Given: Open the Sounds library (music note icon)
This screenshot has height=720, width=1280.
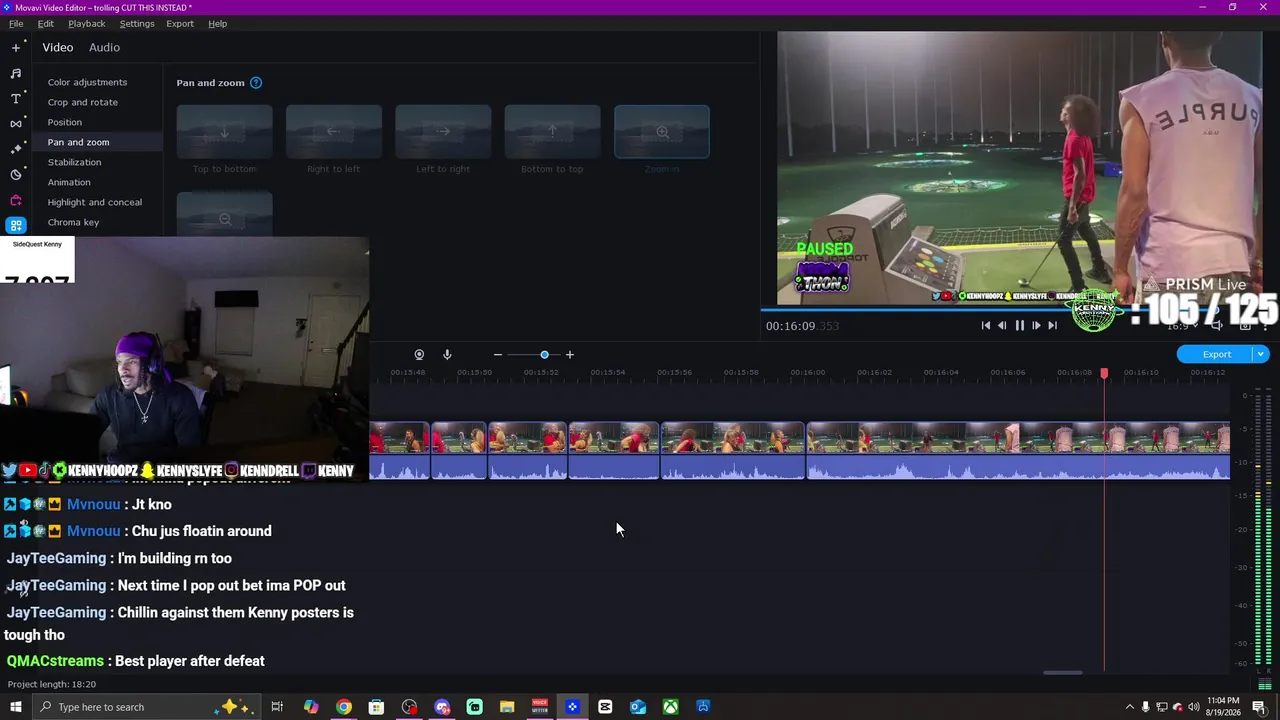Looking at the screenshot, I should (16, 73).
